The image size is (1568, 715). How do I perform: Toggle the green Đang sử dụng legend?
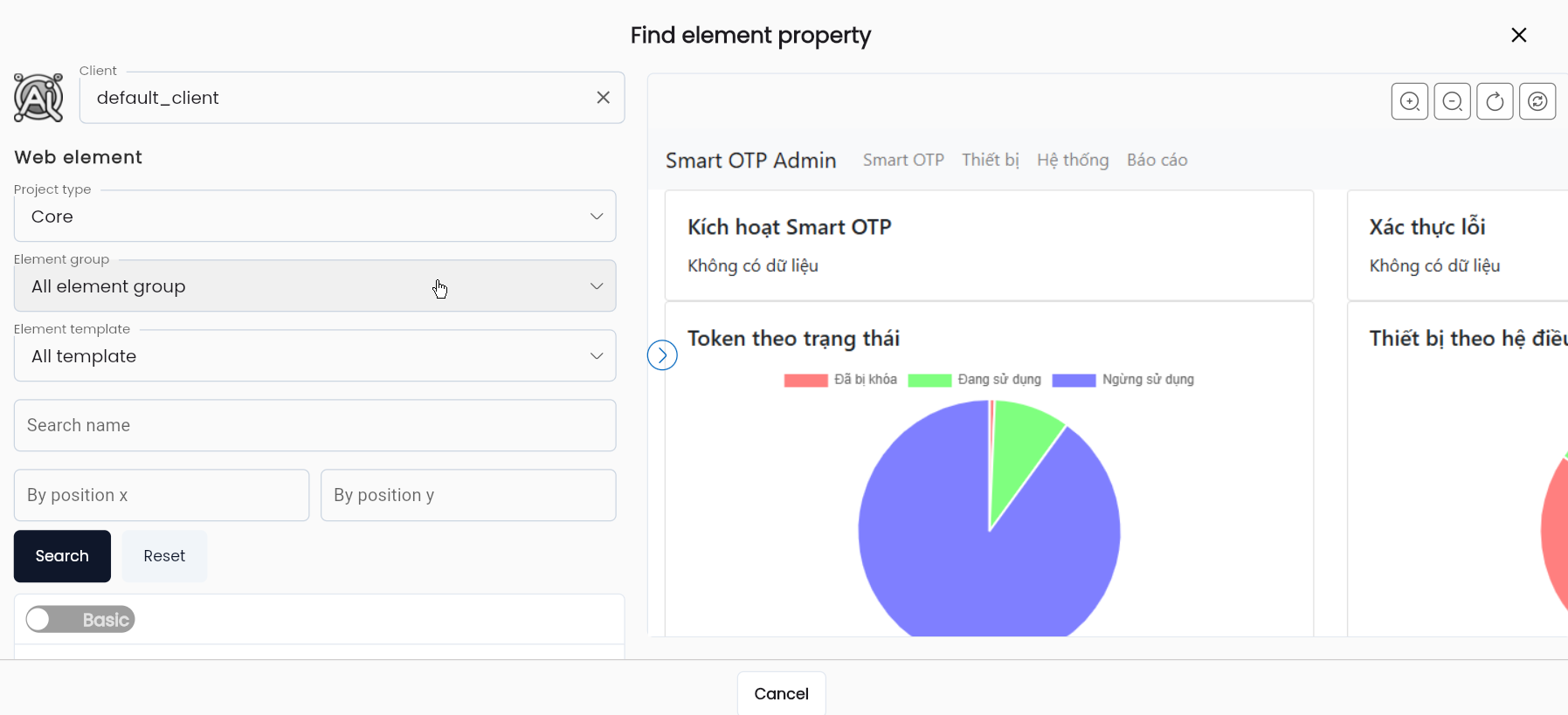pos(974,380)
